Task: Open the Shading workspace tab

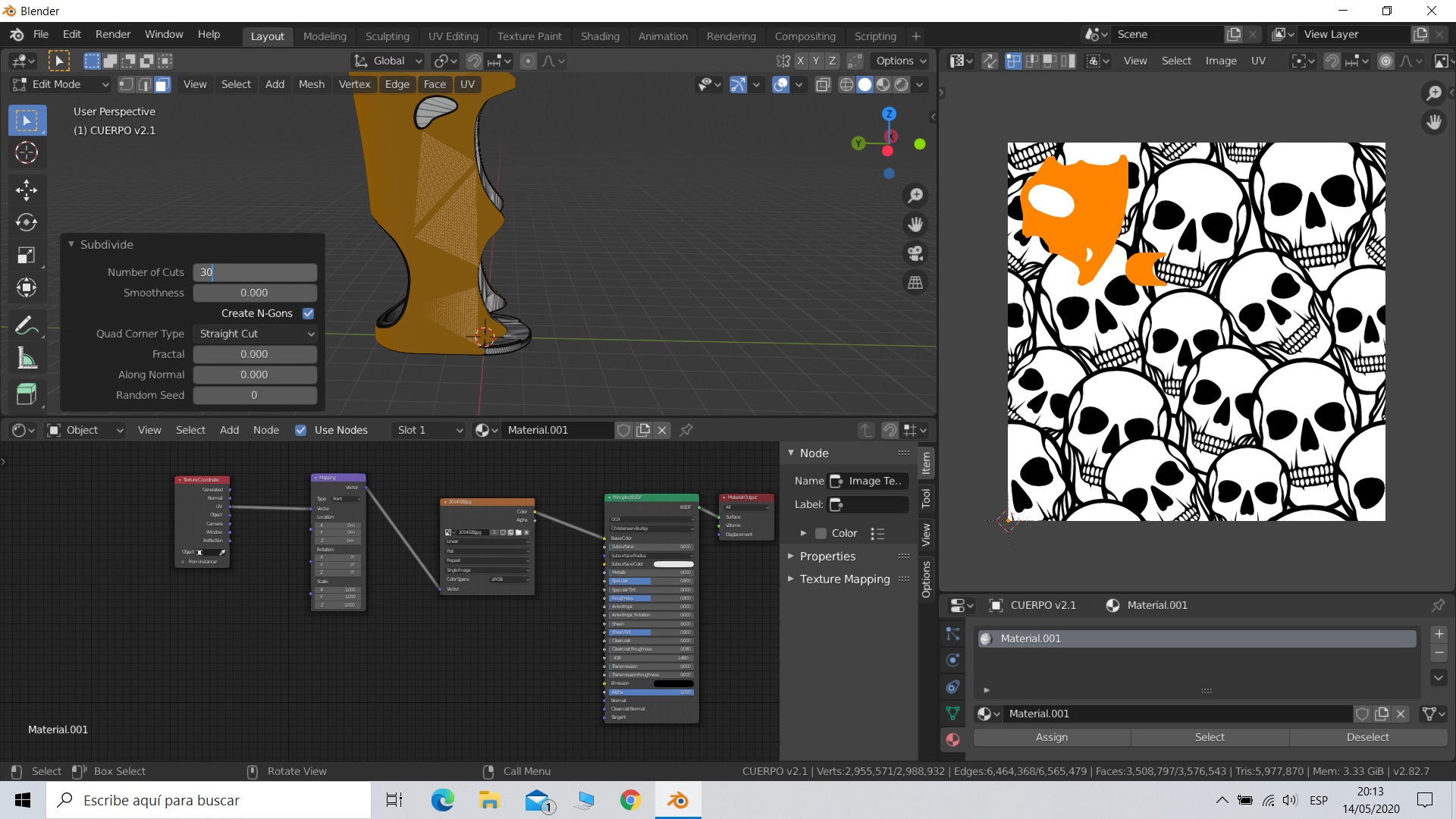Action: (x=599, y=36)
